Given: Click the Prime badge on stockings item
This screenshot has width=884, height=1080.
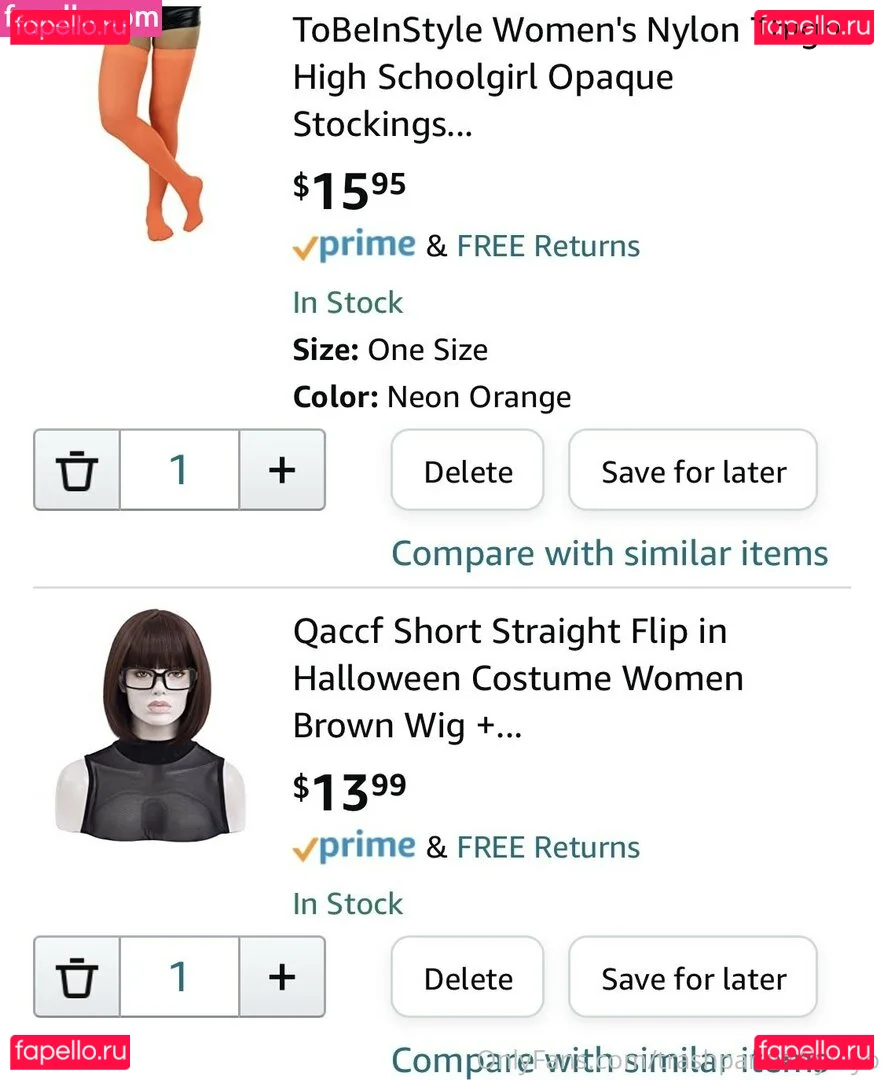Looking at the screenshot, I should point(354,246).
